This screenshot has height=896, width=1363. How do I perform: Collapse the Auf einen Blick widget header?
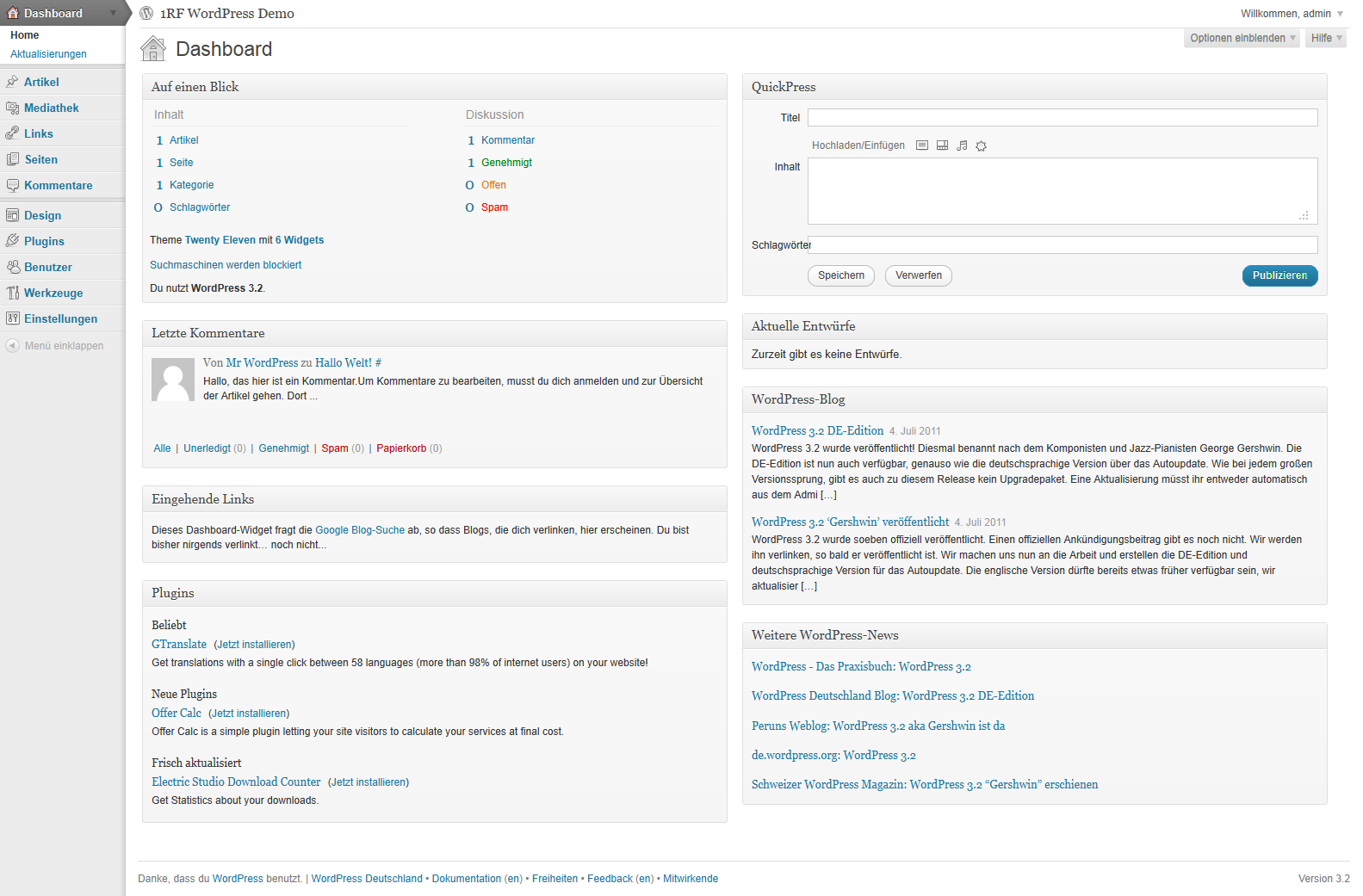point(435,87)
